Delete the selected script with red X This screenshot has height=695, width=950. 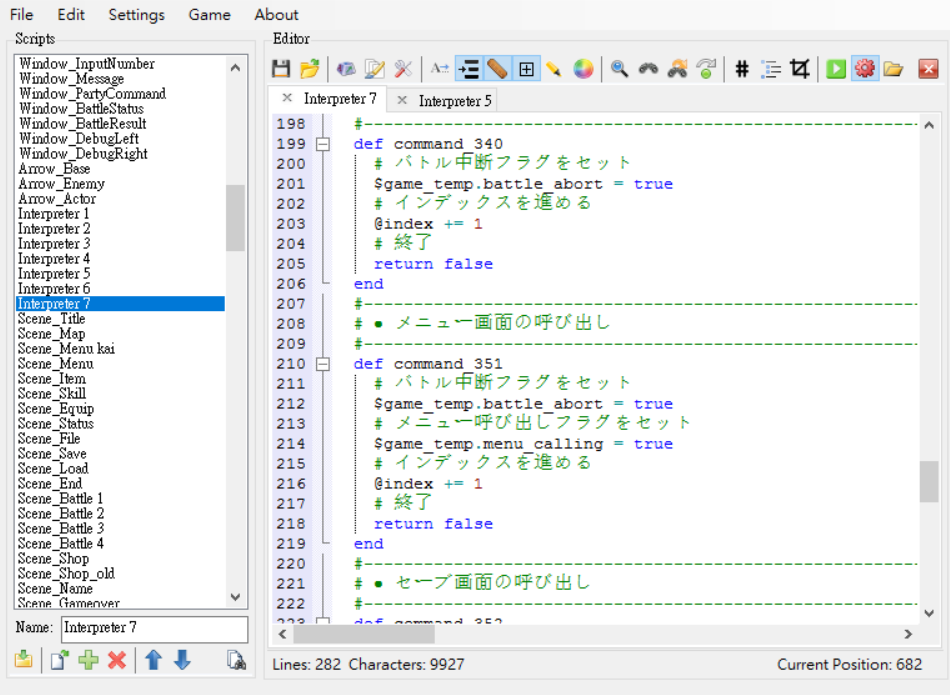tap(117, 660)
